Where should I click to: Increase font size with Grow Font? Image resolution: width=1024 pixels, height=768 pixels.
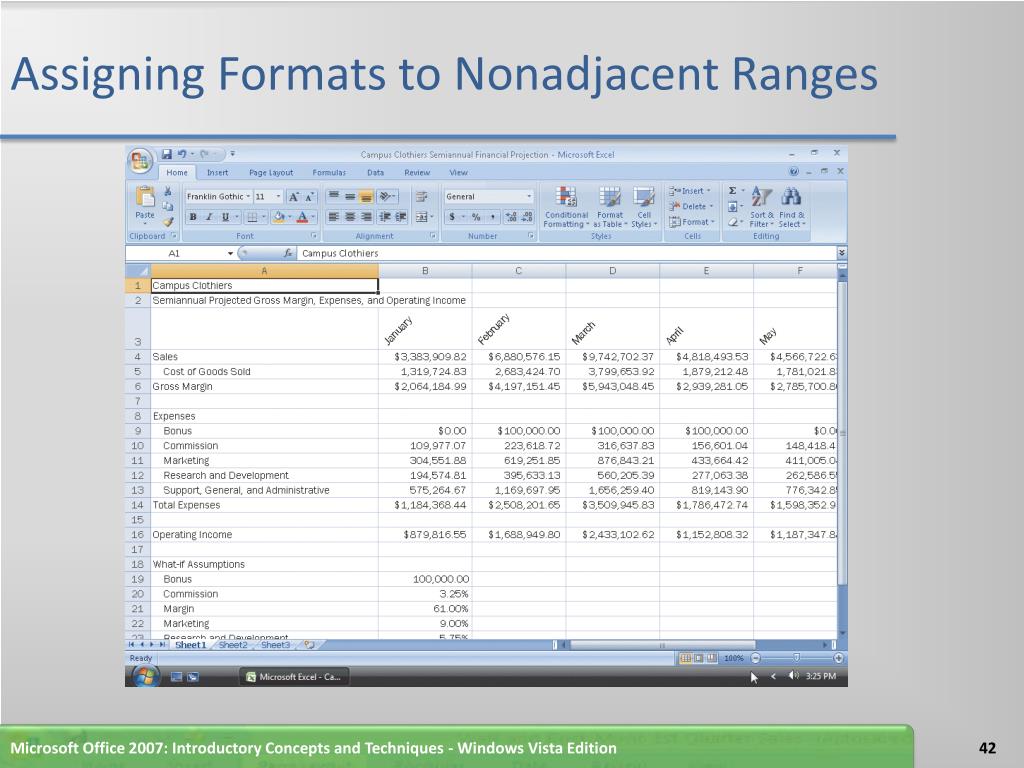(x=294, y=197)
